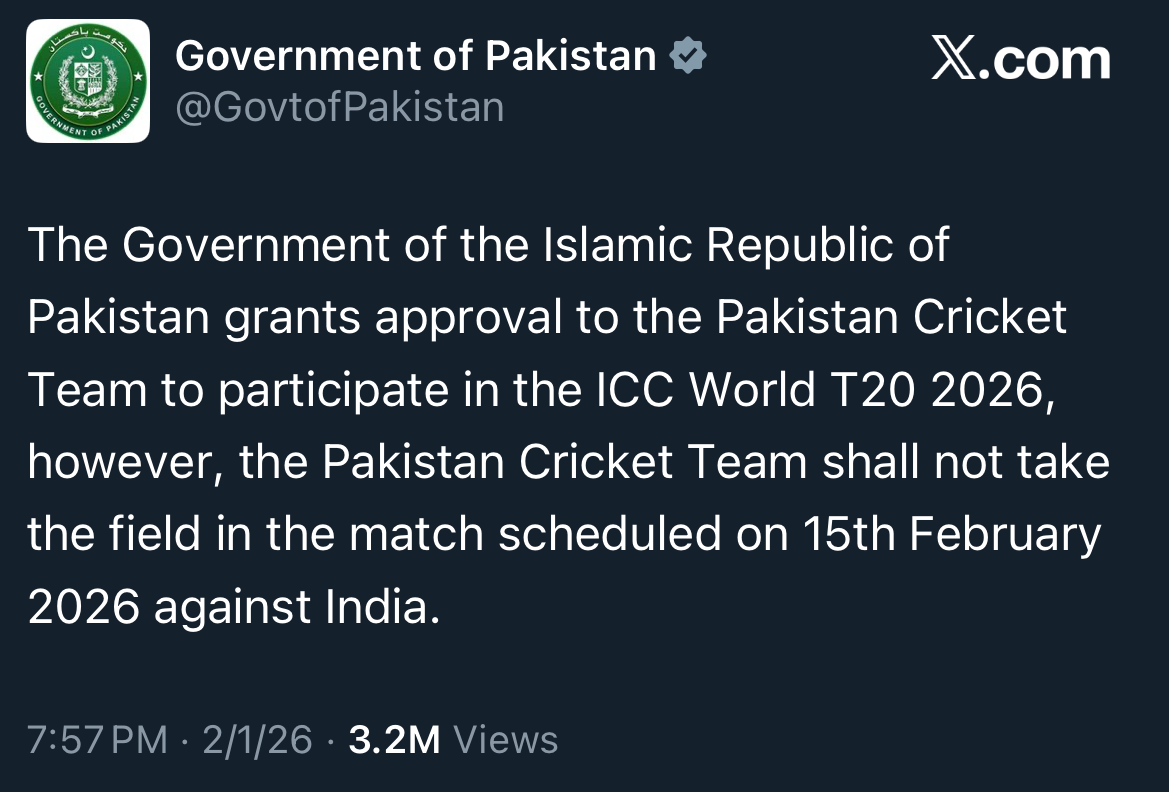Click "match scheduled" in the post text
Viewport: 1170px width, 792px height.
pos(528,535)
